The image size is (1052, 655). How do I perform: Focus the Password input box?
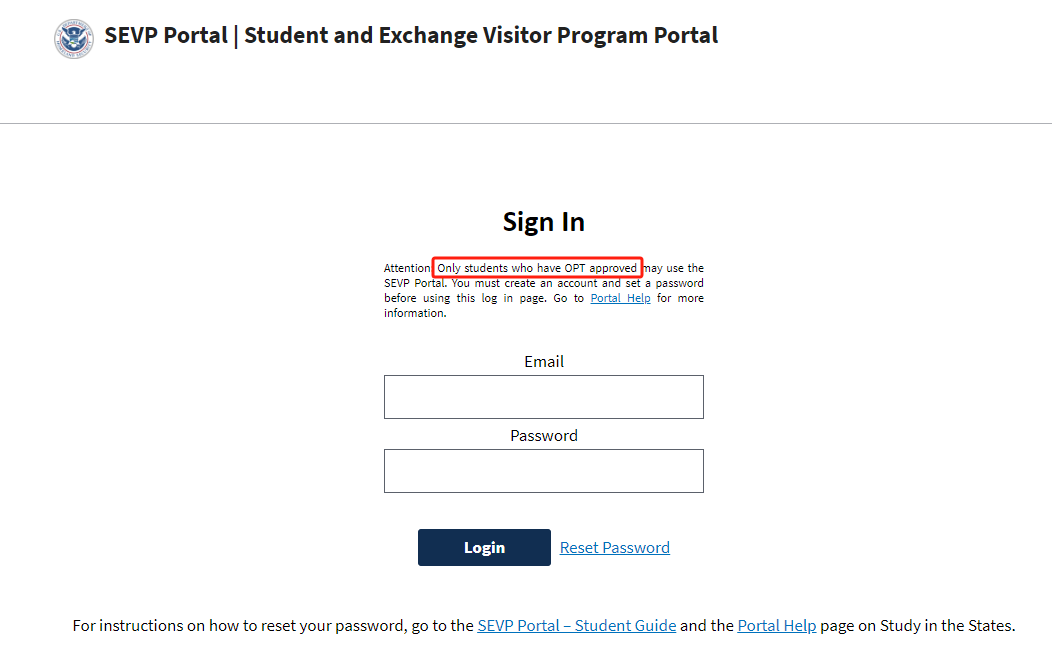pos(543,471)
